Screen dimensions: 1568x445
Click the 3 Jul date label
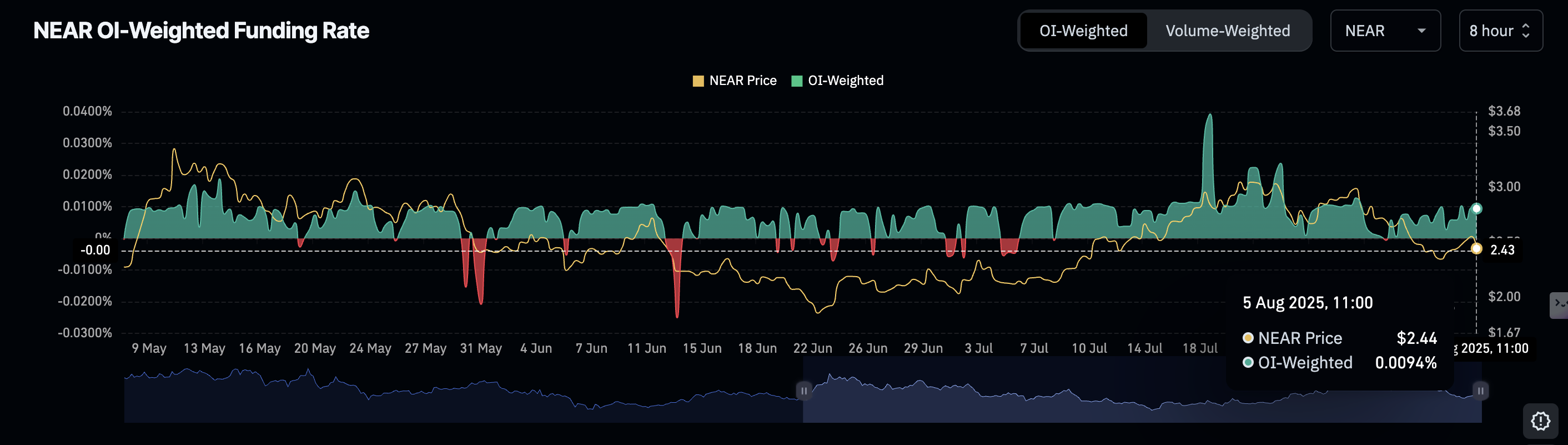tap(979, 348)
